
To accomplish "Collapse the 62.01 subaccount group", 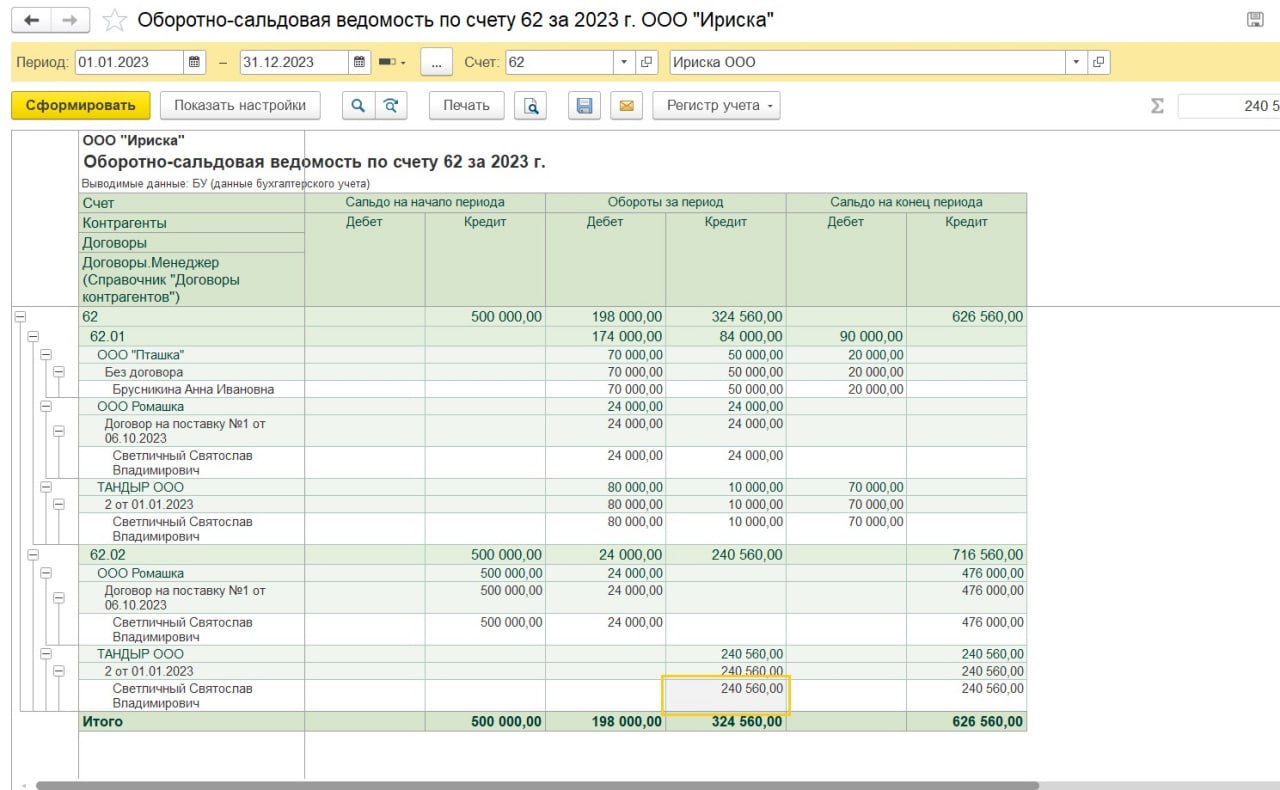I will pyautogui.click(x=33, y=337).
